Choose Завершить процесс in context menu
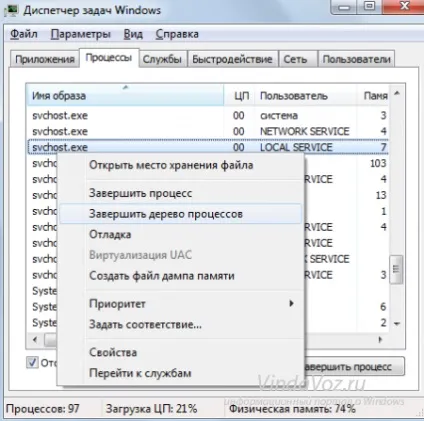 click(x=180, y=193)
